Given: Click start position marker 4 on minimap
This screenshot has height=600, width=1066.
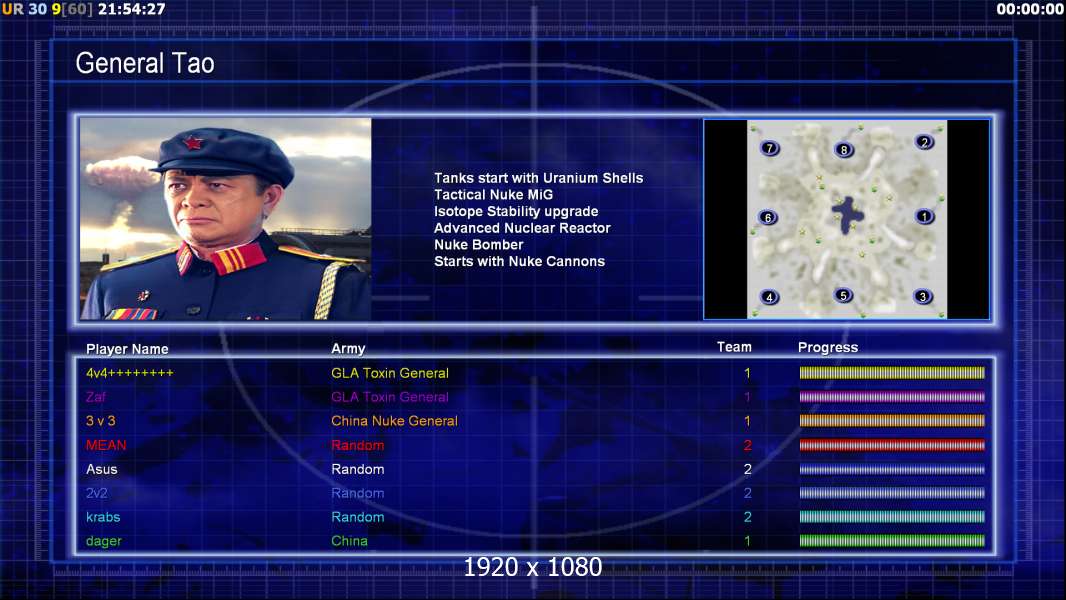Looking at the screenshot, I should pyautogui.click(x=770, y=297).
